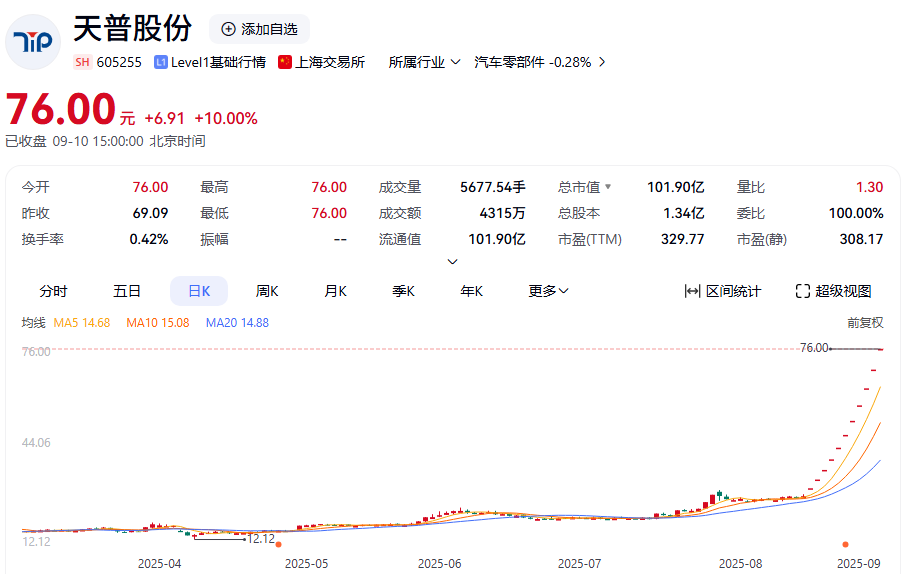Click 市盈(静) value 308.17
Viewport: 906px width, 574px height.
[862, 239]
